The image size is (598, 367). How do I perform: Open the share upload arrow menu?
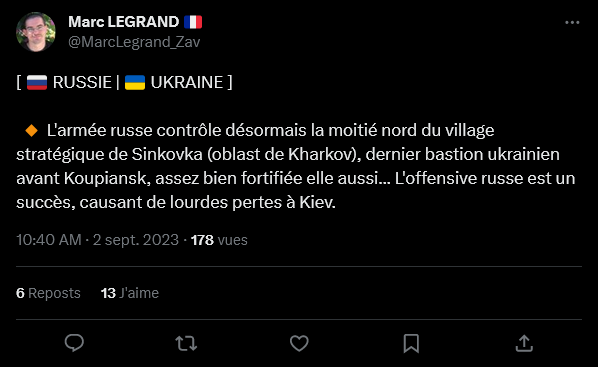click(524, 343)
